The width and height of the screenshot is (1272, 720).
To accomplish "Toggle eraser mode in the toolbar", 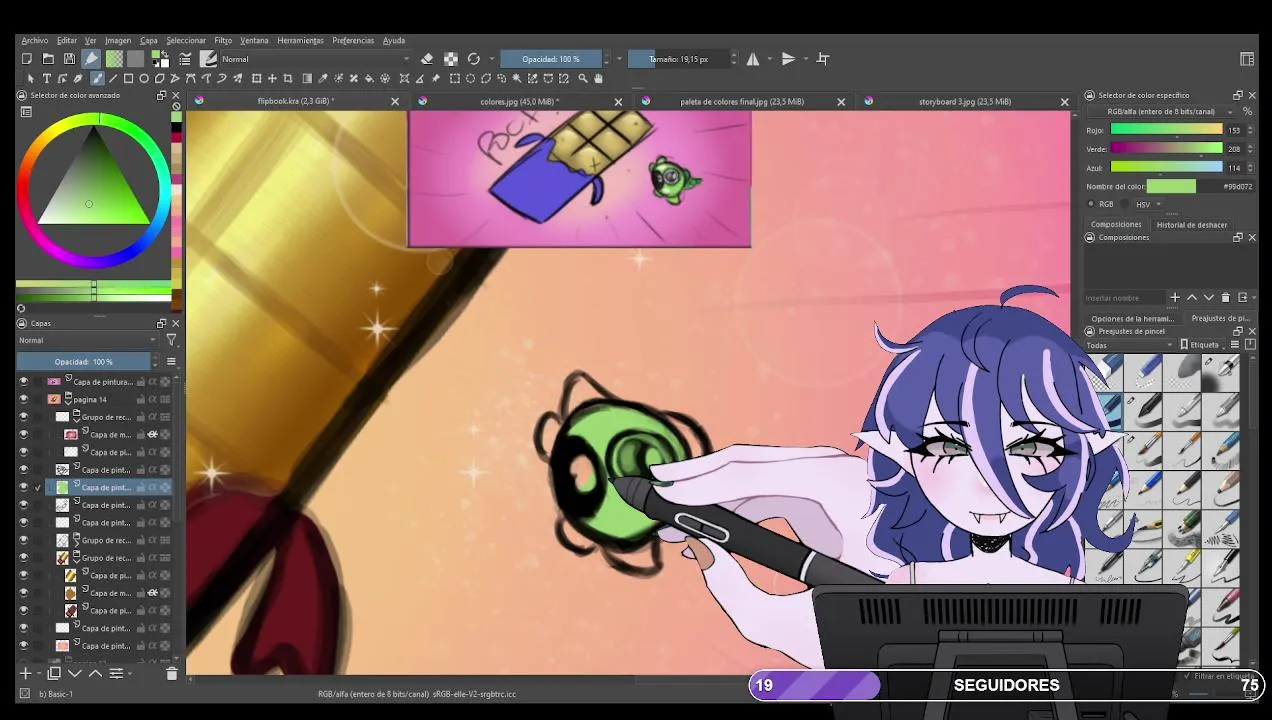I will click(x=427, y=59).
